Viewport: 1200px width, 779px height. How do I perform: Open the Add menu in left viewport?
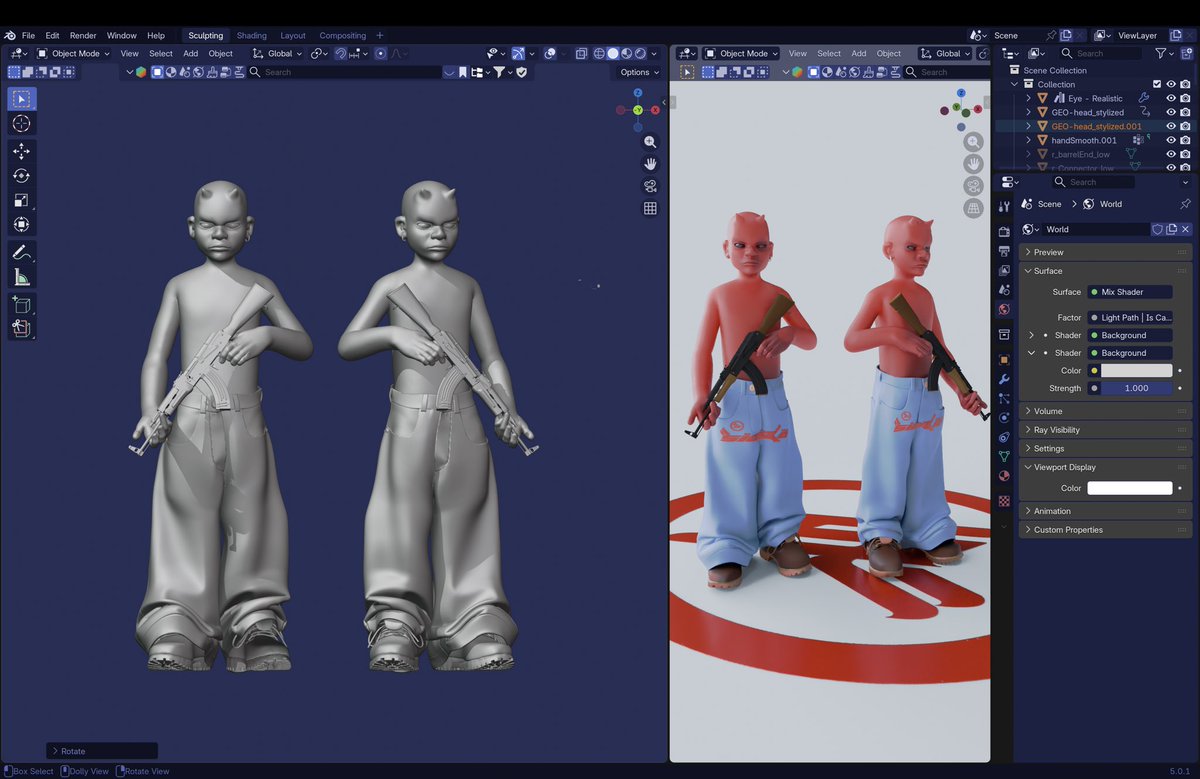tap(190, 53)
